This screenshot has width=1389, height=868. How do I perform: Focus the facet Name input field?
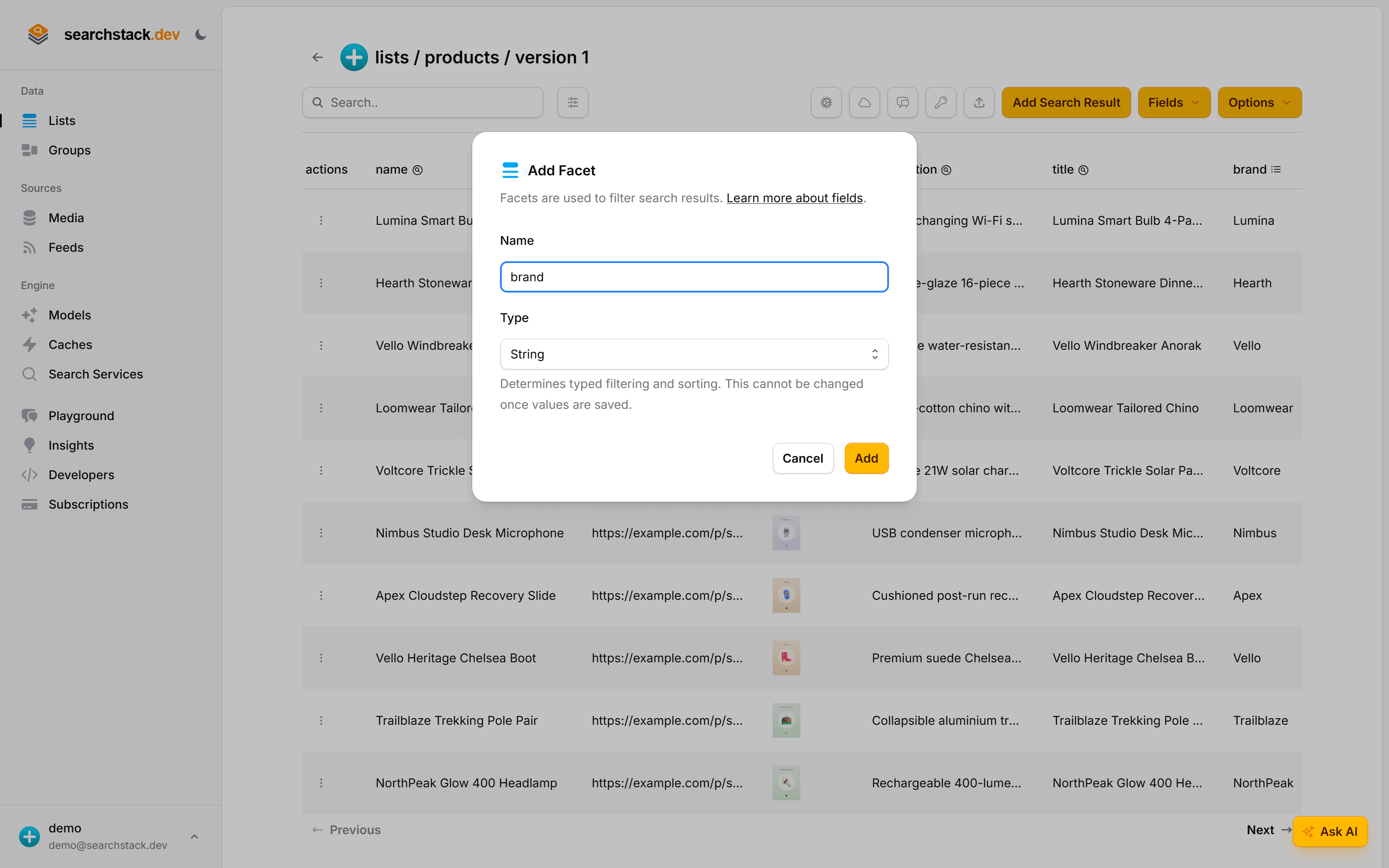click(694, 277)
